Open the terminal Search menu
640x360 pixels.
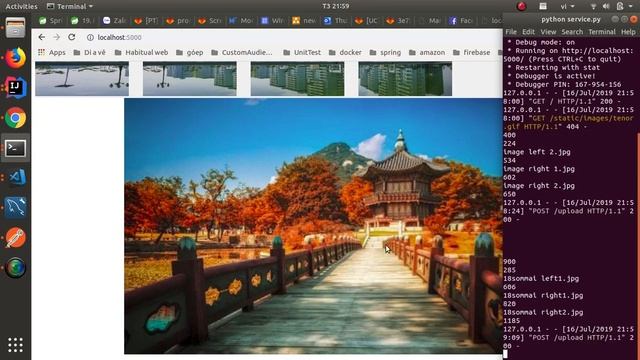572,32
